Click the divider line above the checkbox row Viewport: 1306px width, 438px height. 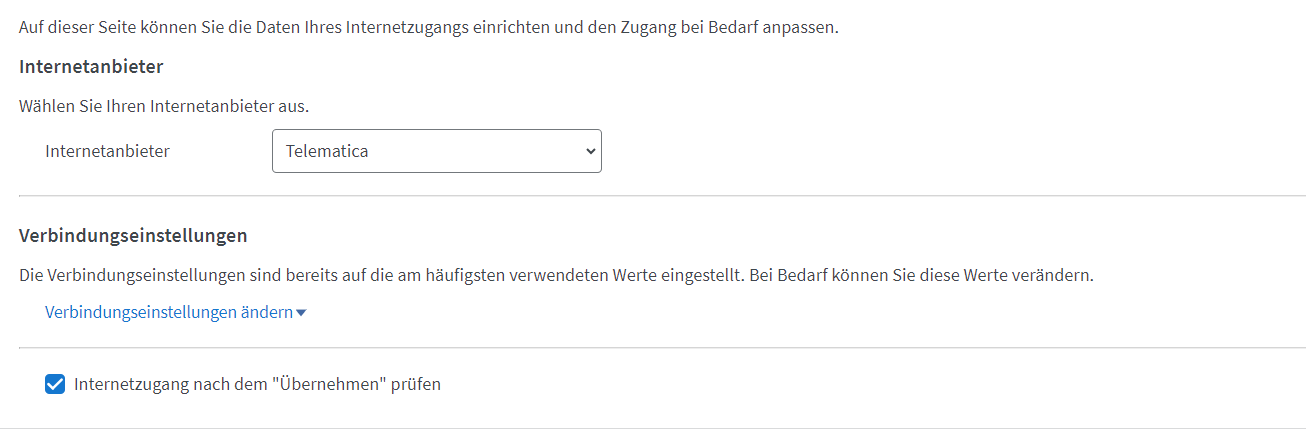(662, 348)
